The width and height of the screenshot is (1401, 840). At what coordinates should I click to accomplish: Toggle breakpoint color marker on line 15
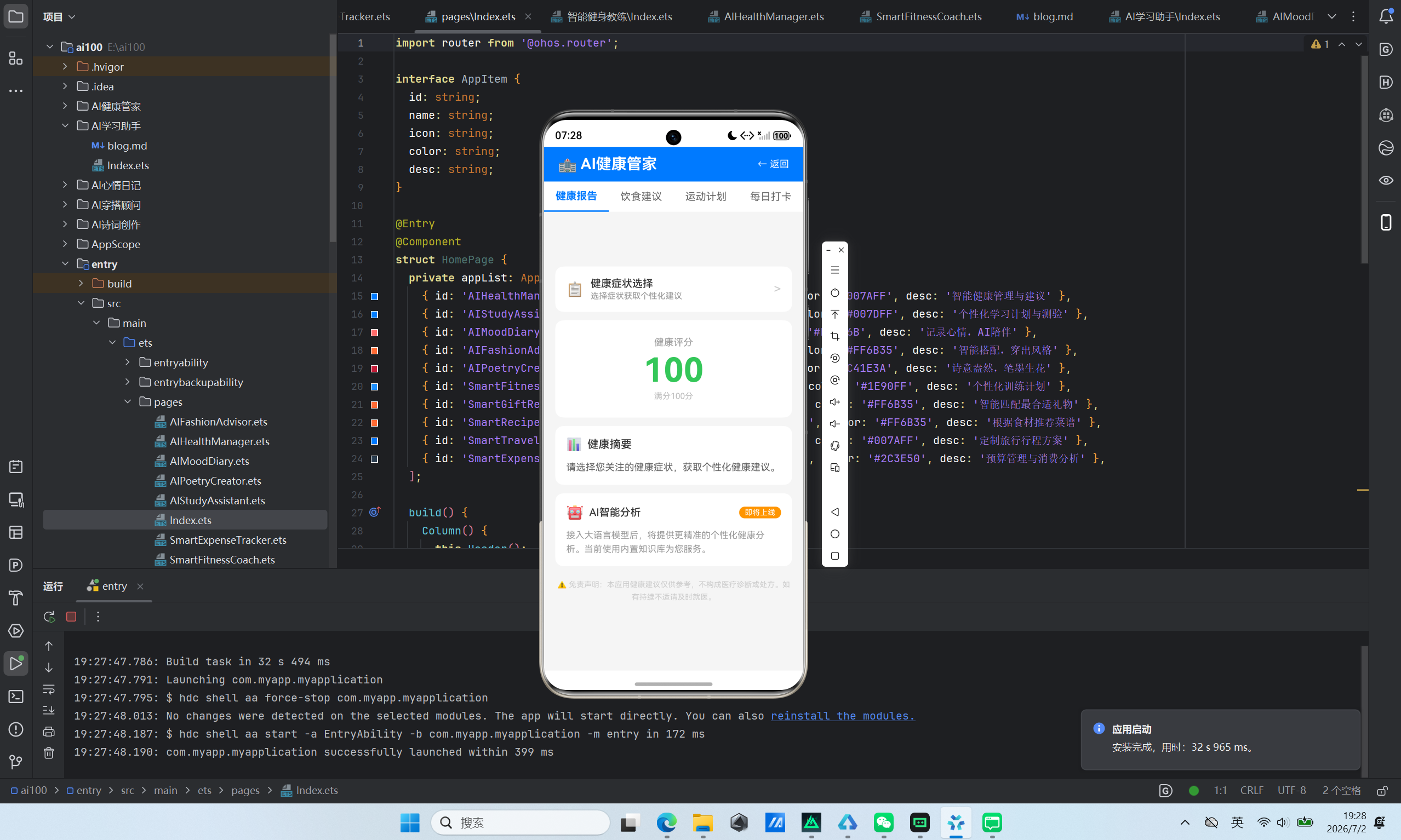(x=374, y=296)
